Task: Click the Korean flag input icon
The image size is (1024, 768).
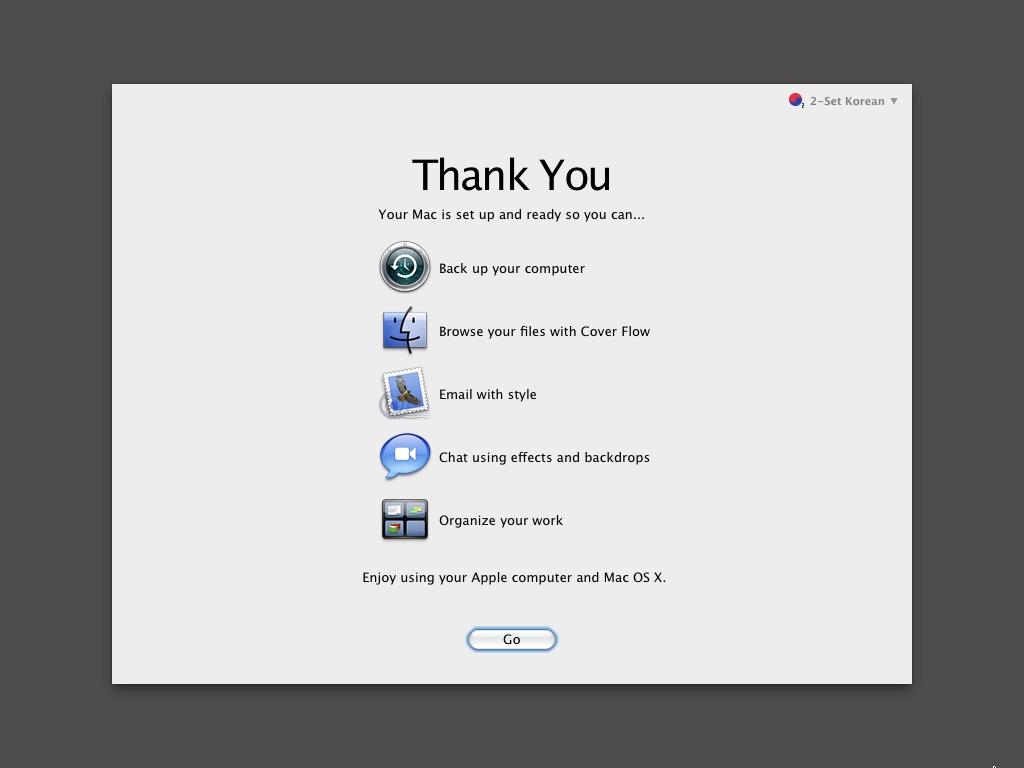Action: pos(796,101)
